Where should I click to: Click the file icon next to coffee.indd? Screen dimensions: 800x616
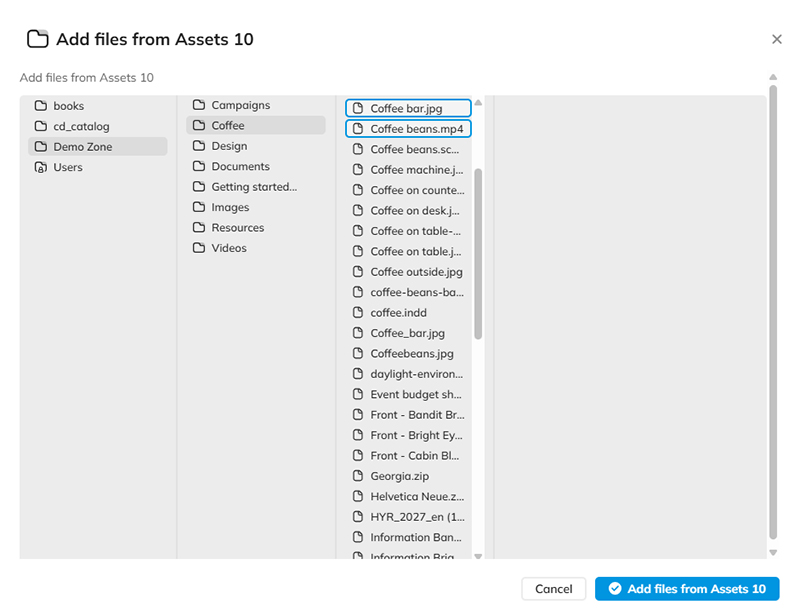click(358, 312)
